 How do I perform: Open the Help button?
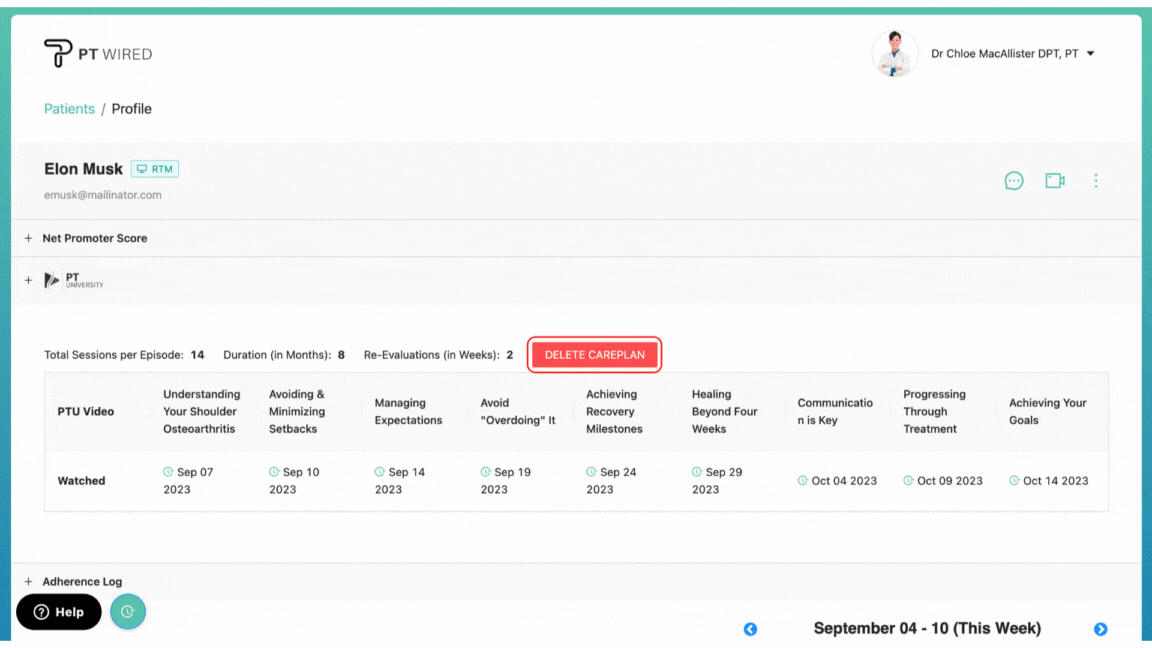(59, 612)
